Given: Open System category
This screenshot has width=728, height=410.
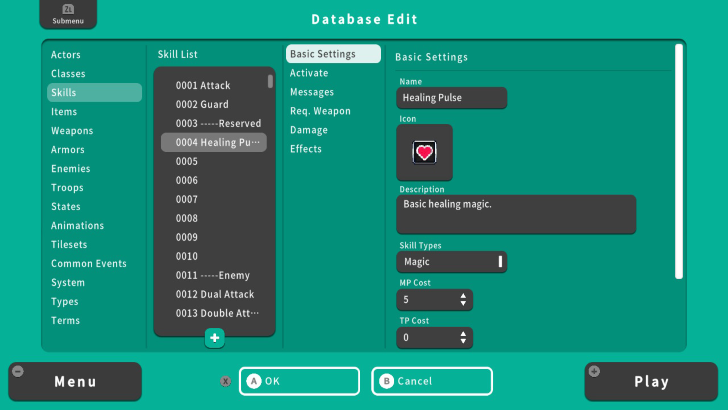Looking at the screenshot, I should click(x=94, y=283).
